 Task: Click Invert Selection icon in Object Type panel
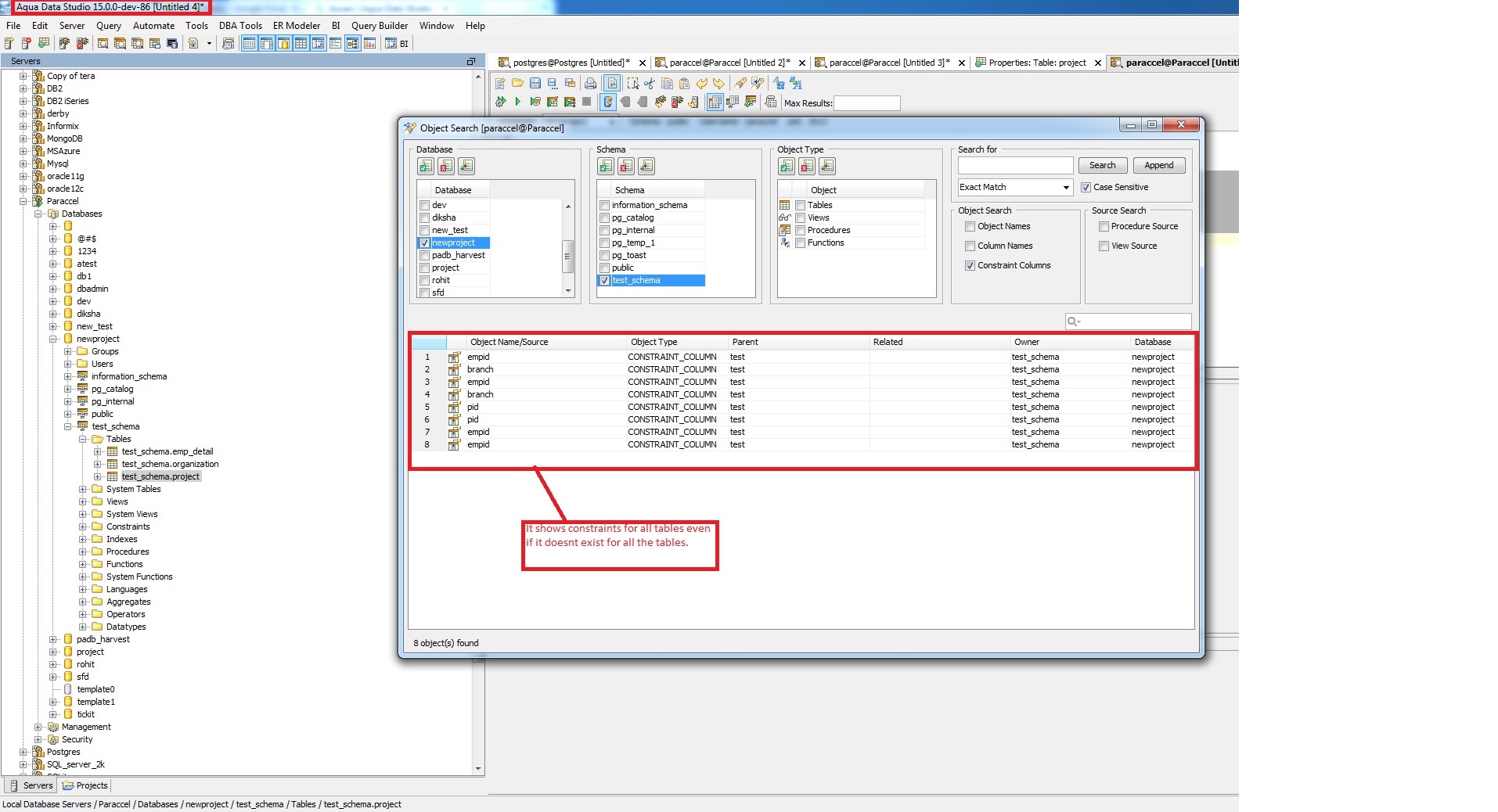(827, 166)
